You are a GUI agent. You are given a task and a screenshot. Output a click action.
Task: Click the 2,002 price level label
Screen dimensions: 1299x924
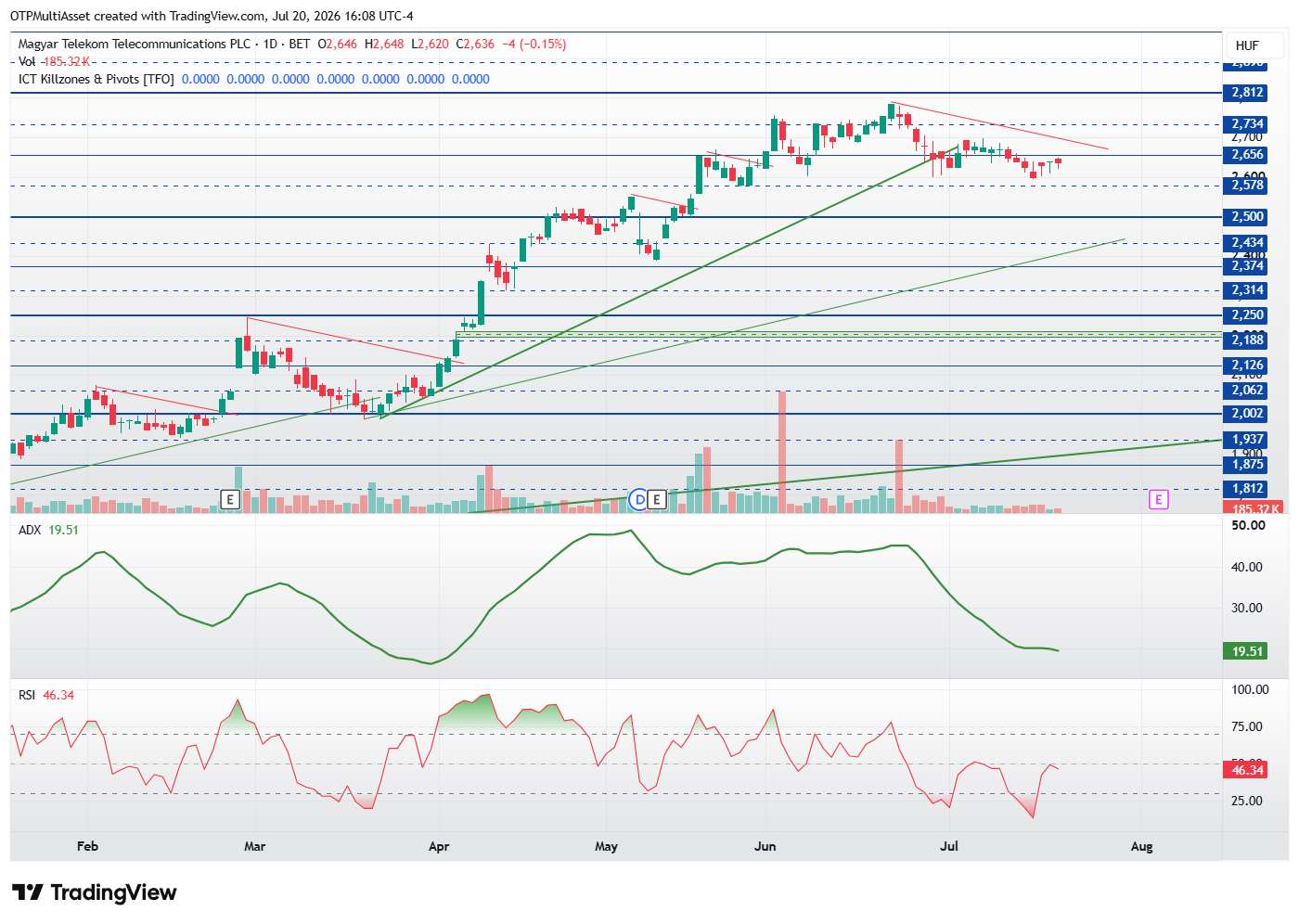[x=1247, y=414]
